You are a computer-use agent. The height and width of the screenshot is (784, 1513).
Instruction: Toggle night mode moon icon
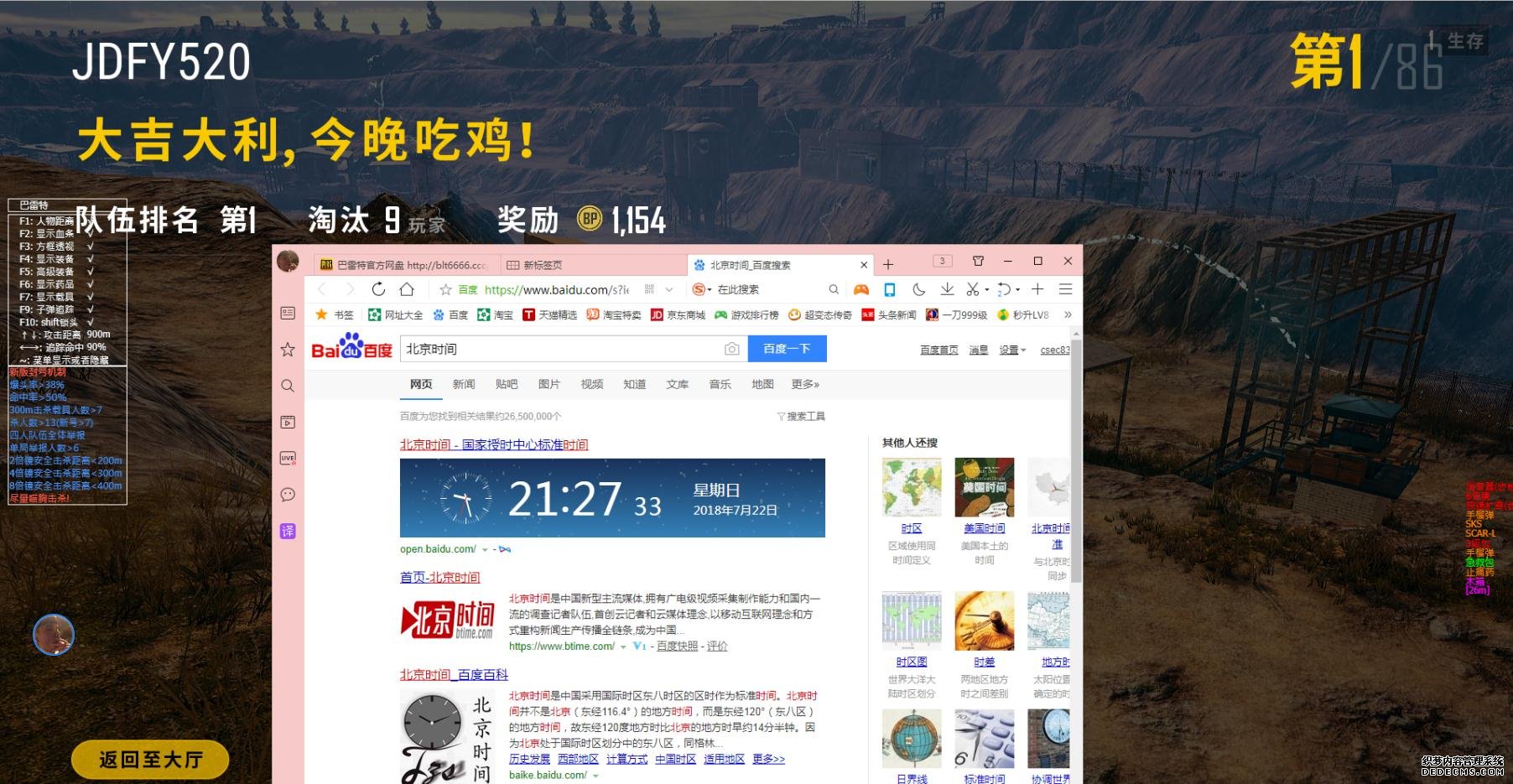(918, 289)
